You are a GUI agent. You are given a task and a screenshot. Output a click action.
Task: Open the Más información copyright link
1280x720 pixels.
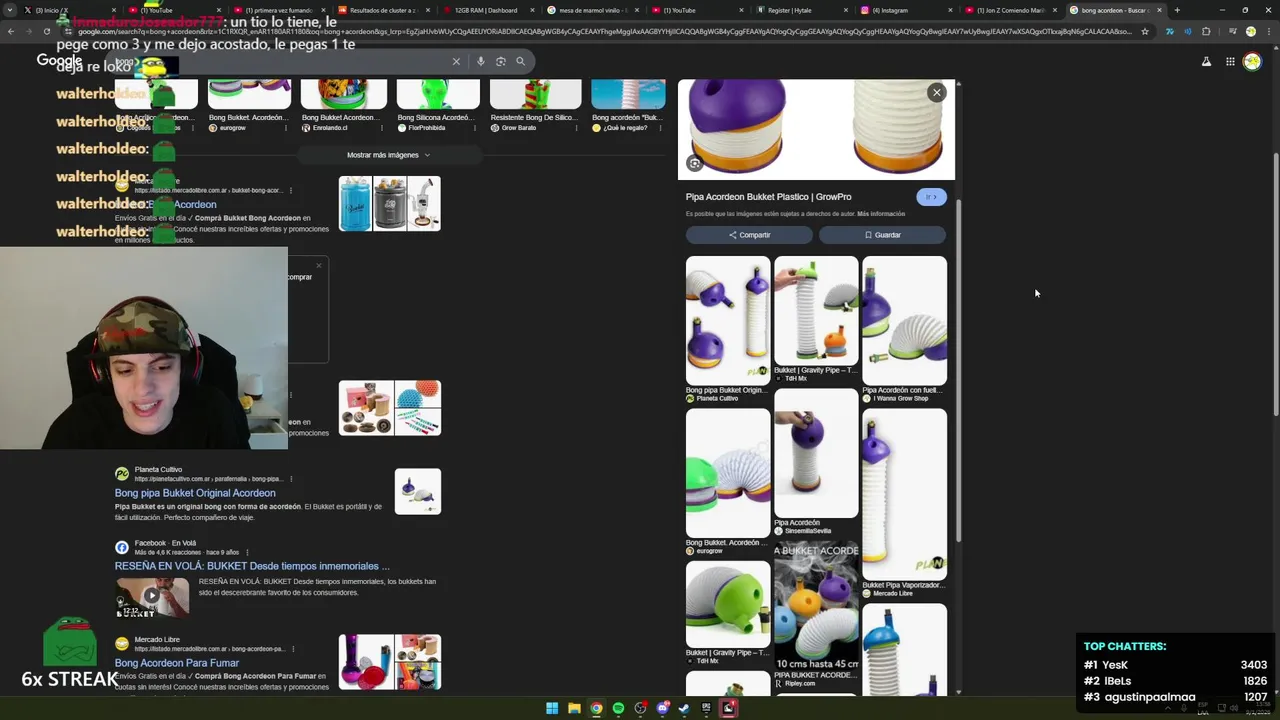(881, 214)
